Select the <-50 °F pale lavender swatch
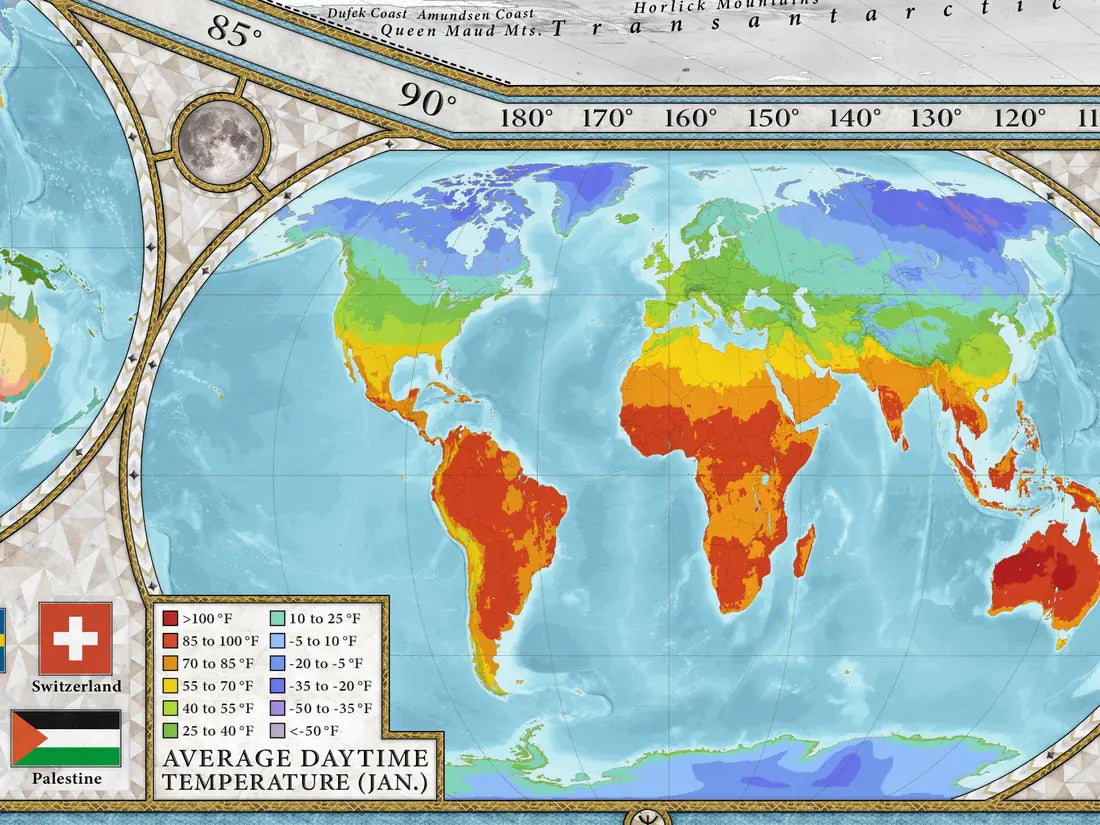This screenshot has height=825, width=1100. click(277, 730)
